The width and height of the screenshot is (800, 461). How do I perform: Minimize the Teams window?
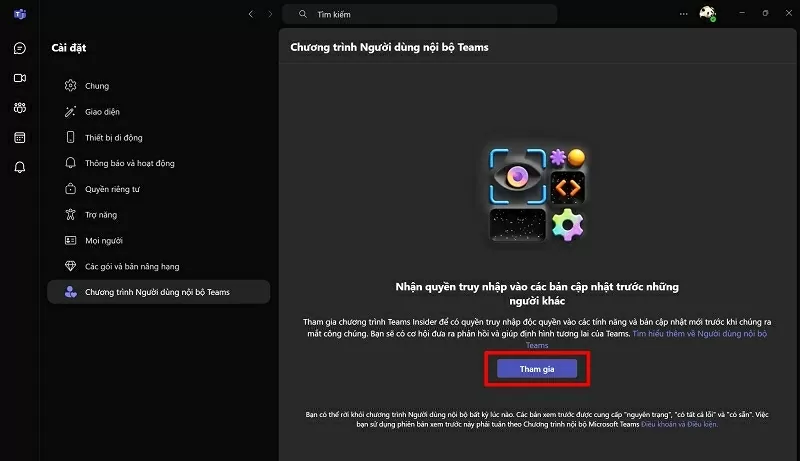tap(742, 13)
